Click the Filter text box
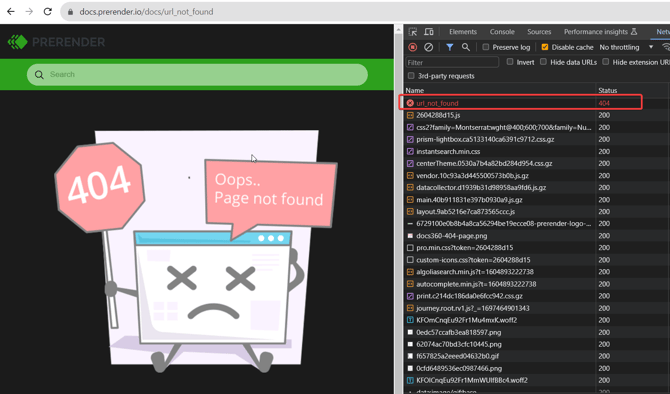The height and width of the screenshot is (394, 670). tap(452, 62)
